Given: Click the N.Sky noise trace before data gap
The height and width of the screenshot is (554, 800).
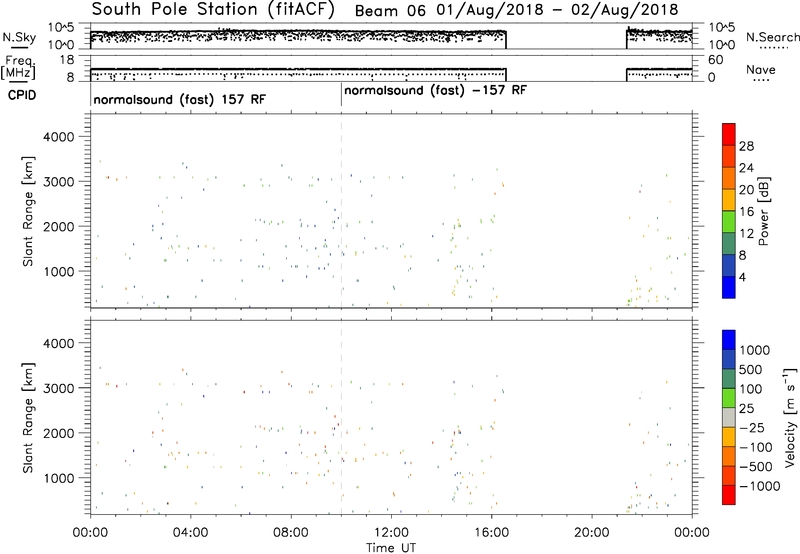Looking at the screenshot, I should tap(298, 35).
